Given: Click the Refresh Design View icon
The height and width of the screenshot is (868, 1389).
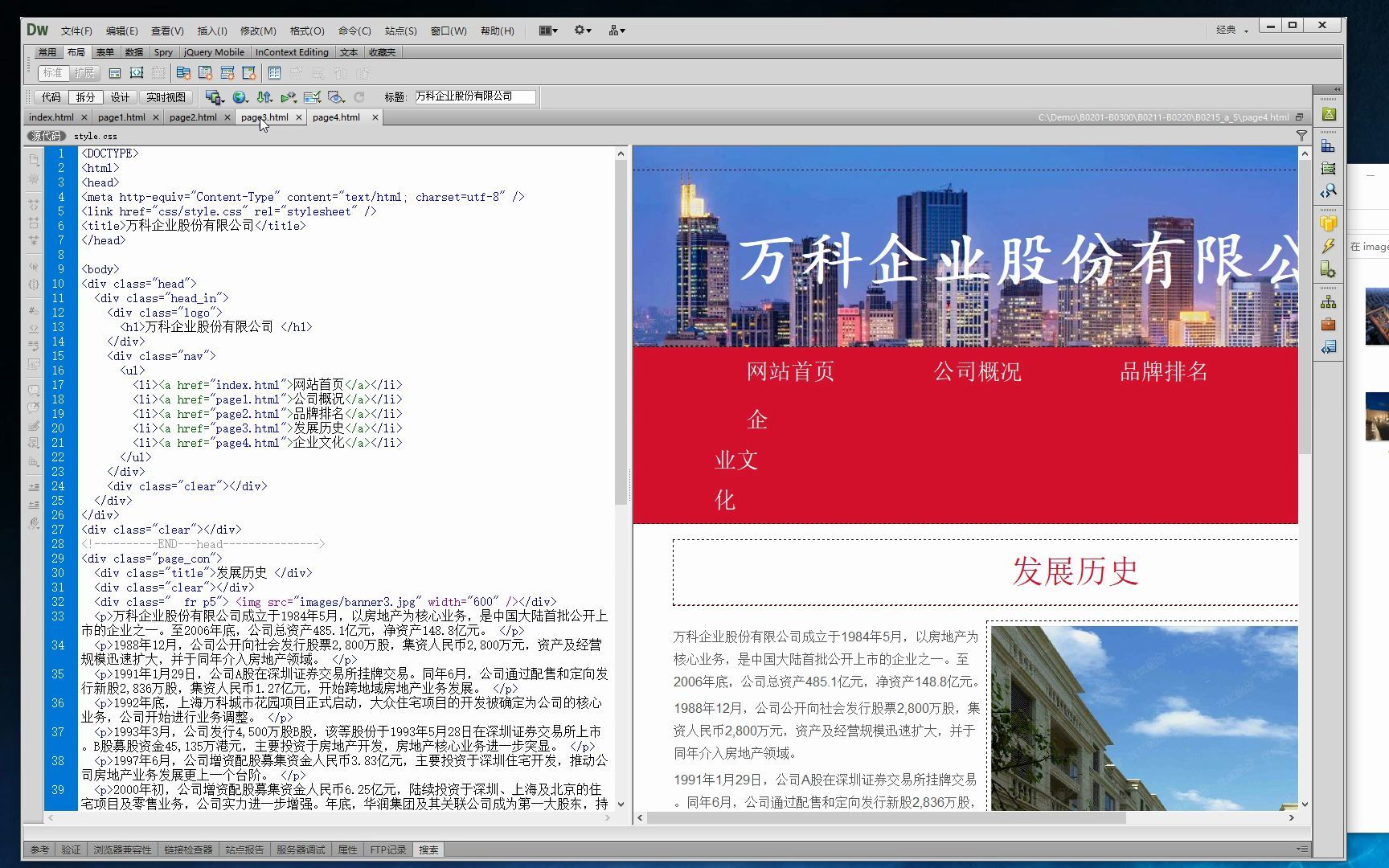Looking at the screenshot, I should pyautogui.click(x=359, y=97).
